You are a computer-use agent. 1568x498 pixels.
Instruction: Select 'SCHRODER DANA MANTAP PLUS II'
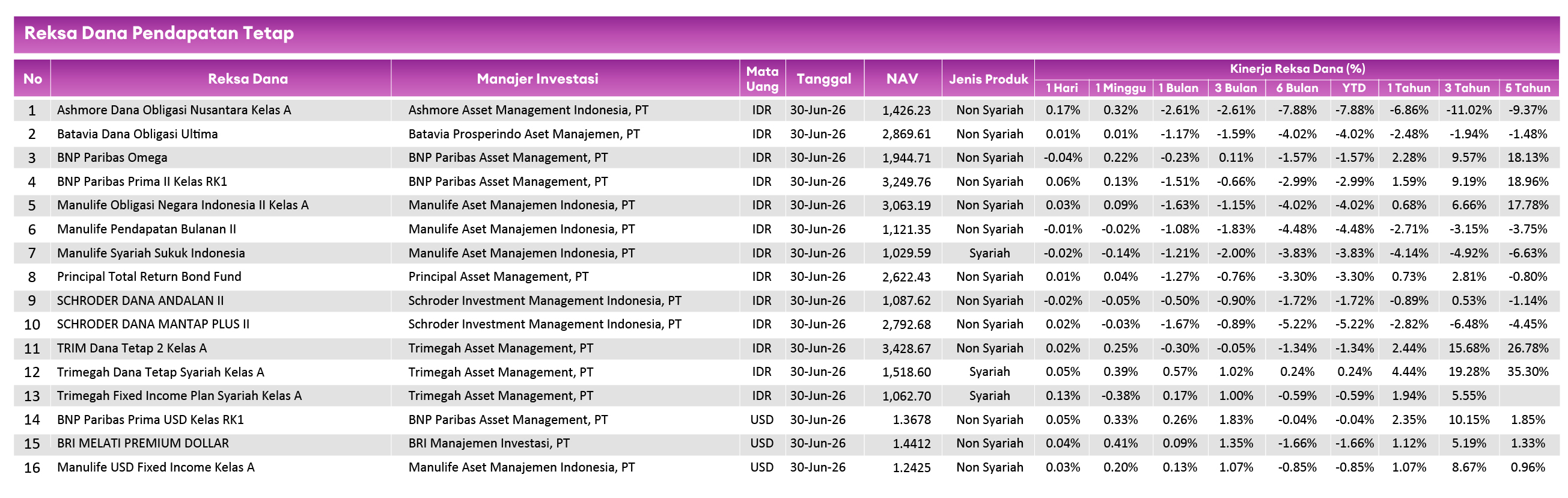click(153, 325)
